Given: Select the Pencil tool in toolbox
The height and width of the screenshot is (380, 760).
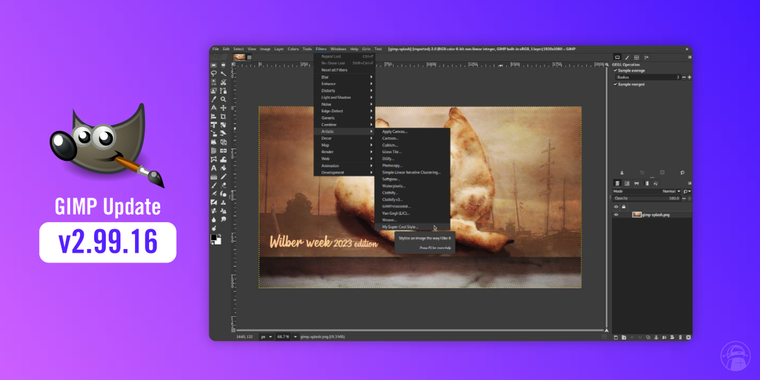Looking at the screenshot, I should pyautogui.click(x=223, y=177).
